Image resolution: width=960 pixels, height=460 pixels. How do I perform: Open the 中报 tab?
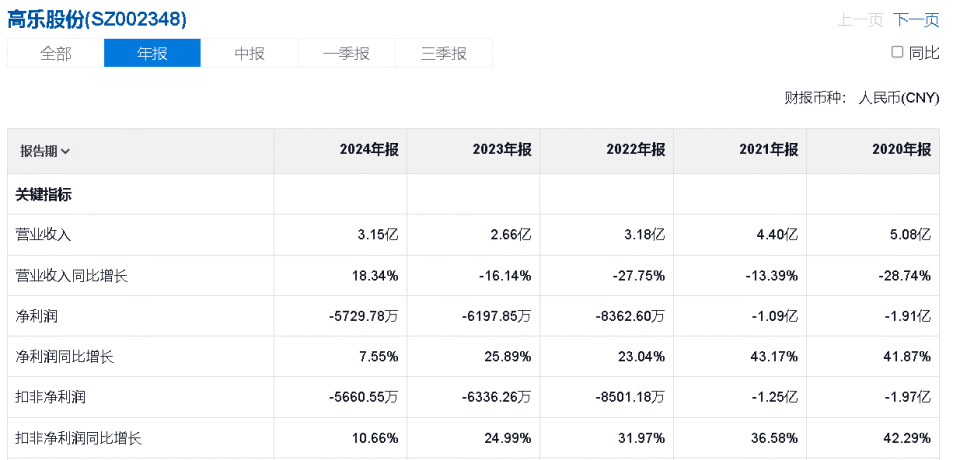pos(249,54)
